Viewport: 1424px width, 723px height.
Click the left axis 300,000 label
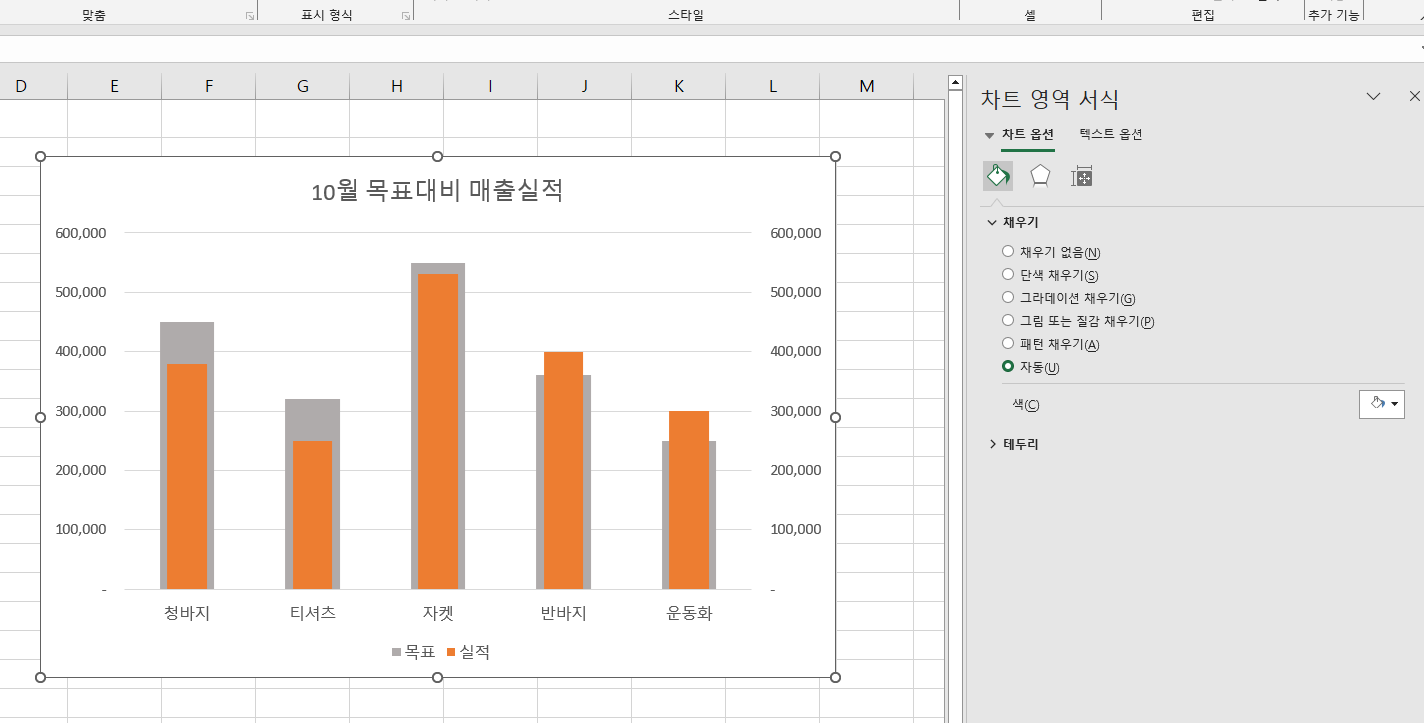click(x=80, y=411)
